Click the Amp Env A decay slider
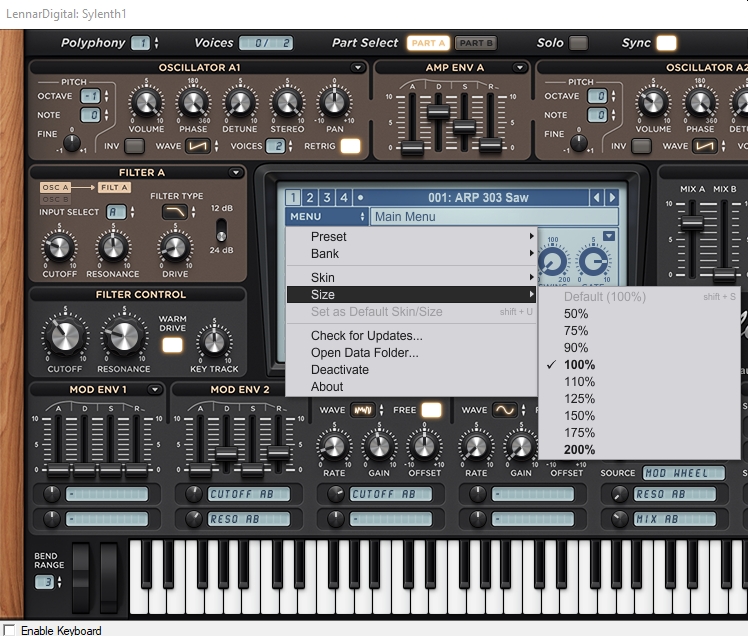Screen dimensions: 748x636 [438, 112]
